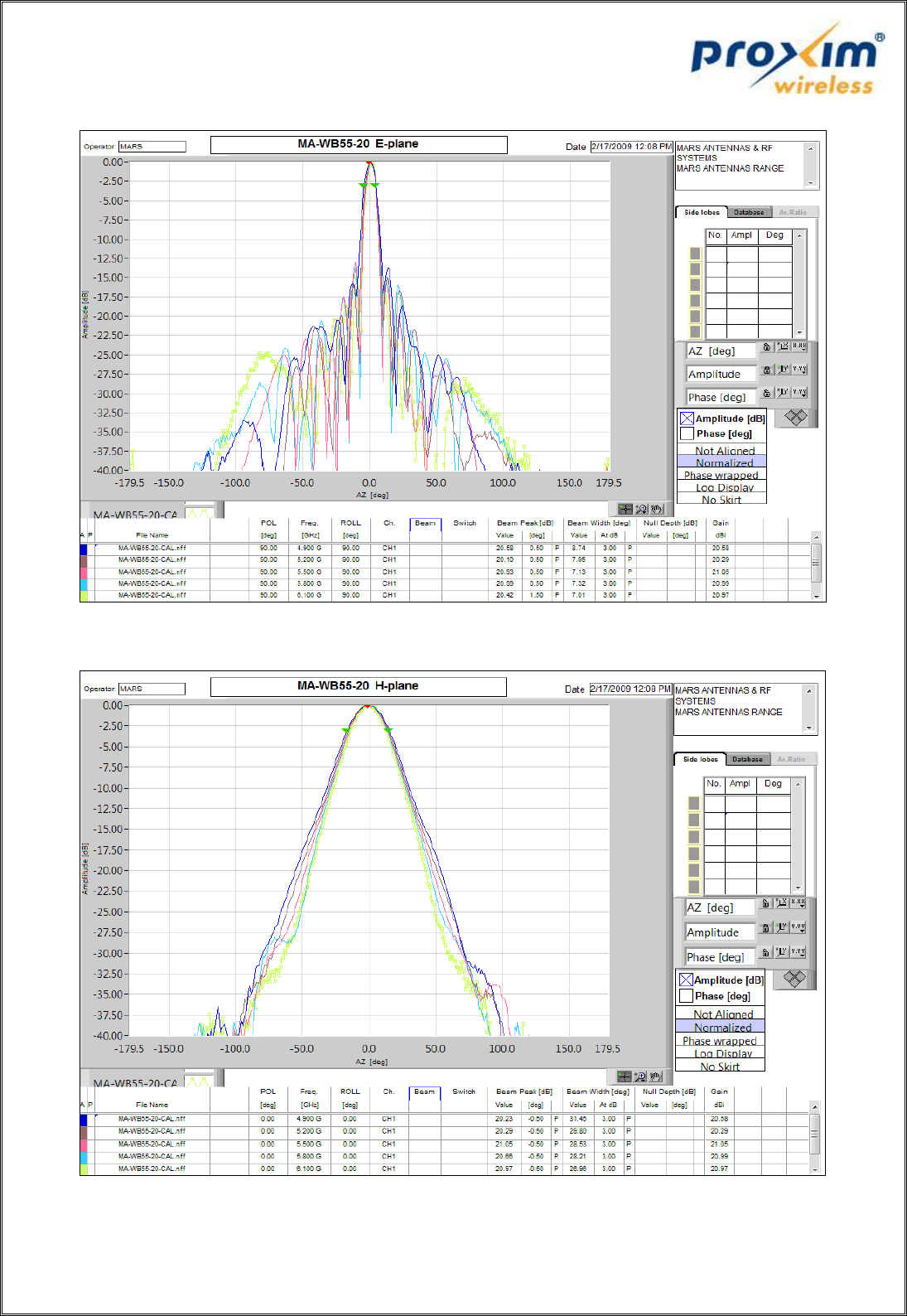
Task: Open AZ x.xx format icon in E-plane panel
Action: pyautogui.click(x=799, y=347)
